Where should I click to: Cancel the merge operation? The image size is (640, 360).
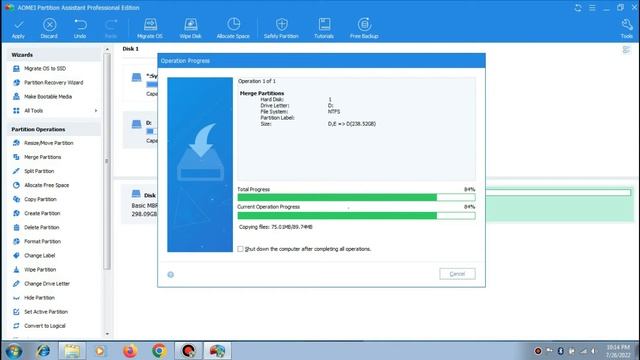click(x=457, y=274)
